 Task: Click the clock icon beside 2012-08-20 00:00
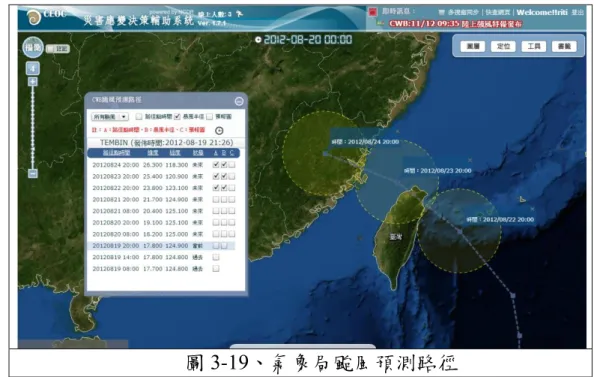pos(258,39)
